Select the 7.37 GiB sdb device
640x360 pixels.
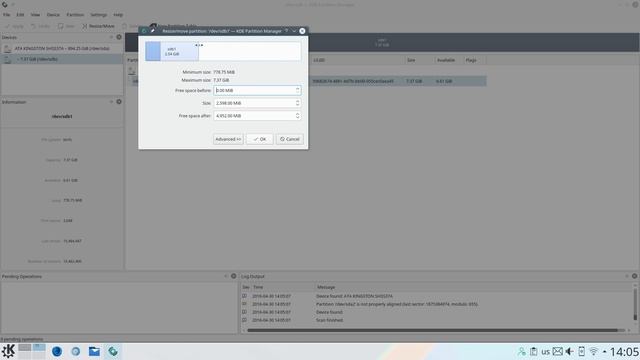[62, 59]
